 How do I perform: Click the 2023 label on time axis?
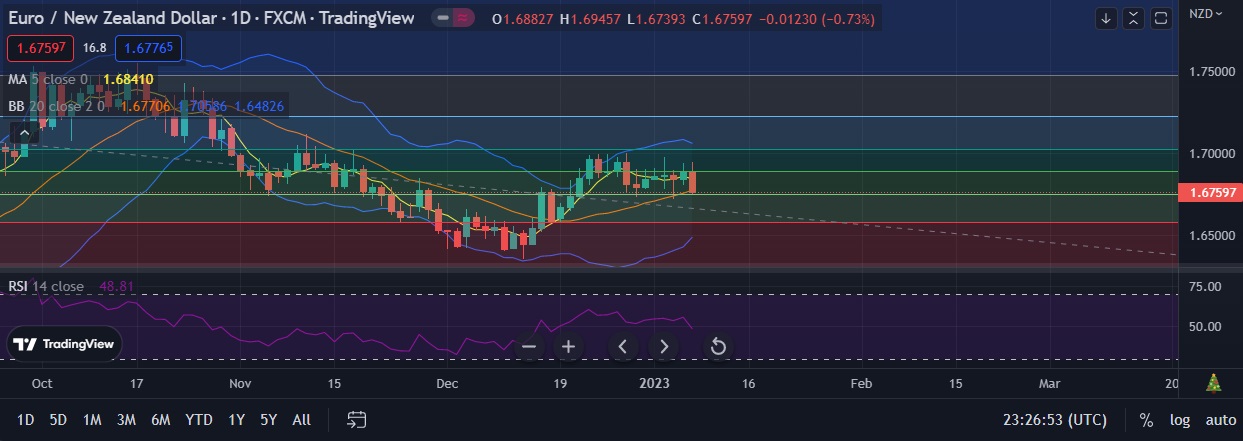(654, 383)
